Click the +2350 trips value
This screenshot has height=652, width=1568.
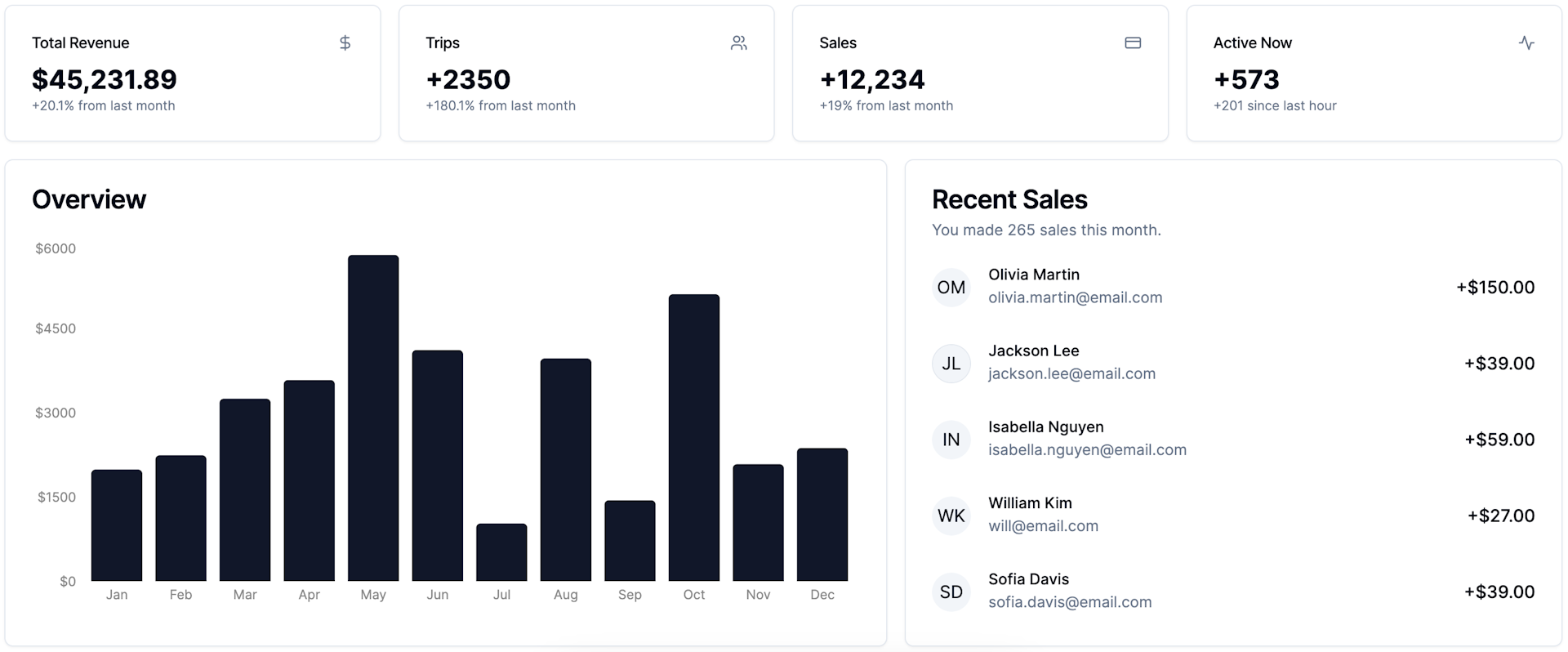pos(468,79)
